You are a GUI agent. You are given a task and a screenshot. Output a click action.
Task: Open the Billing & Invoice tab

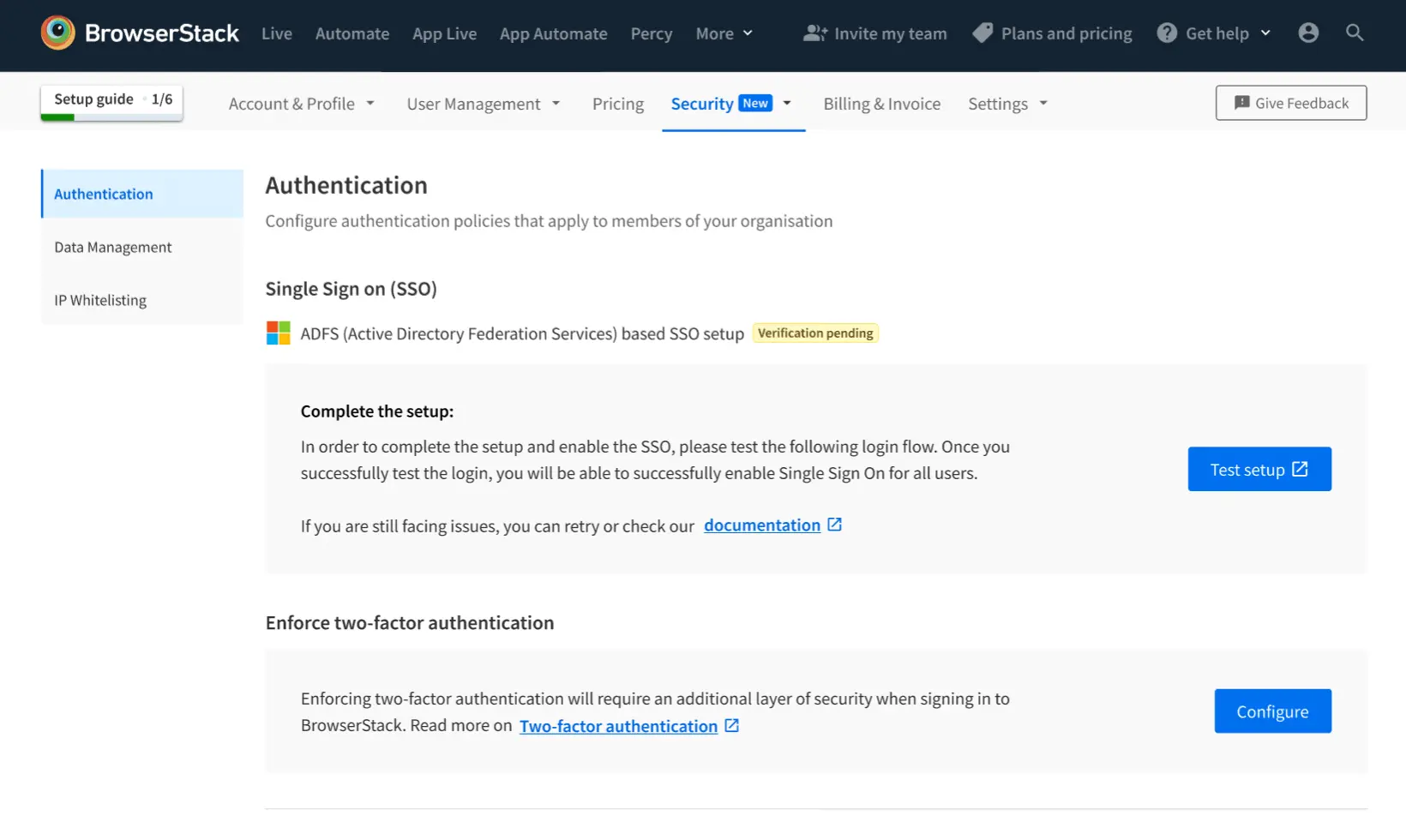pos(881,104)
